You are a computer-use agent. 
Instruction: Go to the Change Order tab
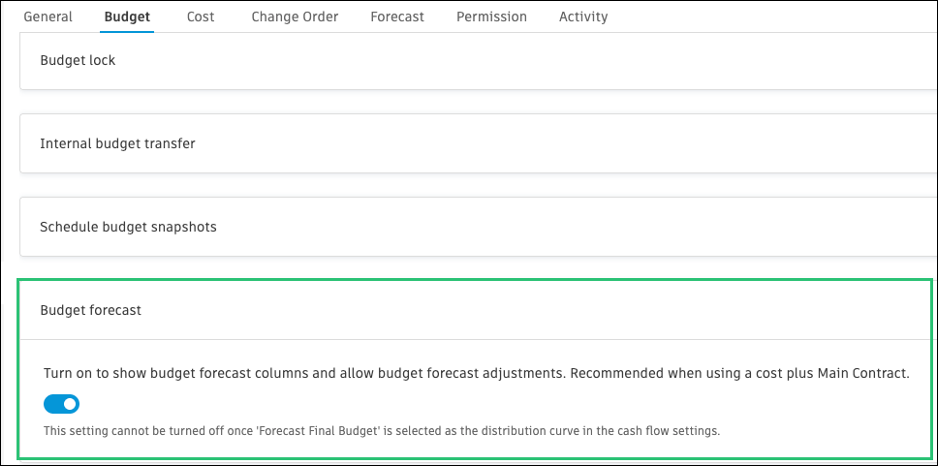click(x=294, y=17)
